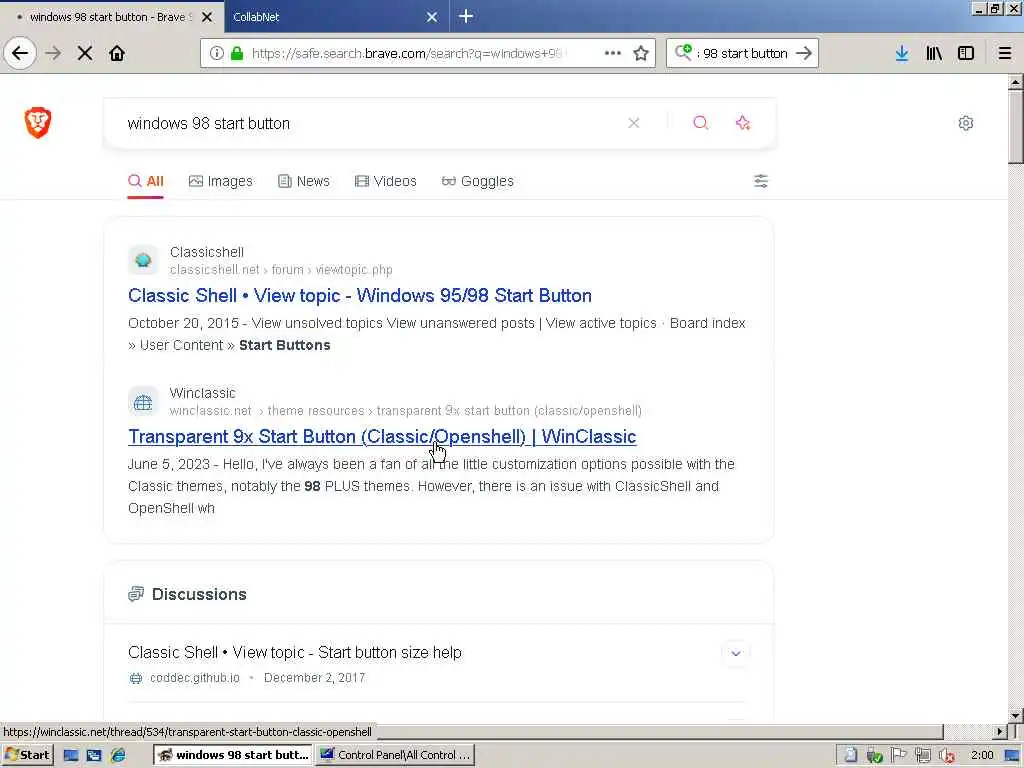Switch to Control Panel taskbar window
The height and width of the screenshot is (768, 1024).
point(395,755)
